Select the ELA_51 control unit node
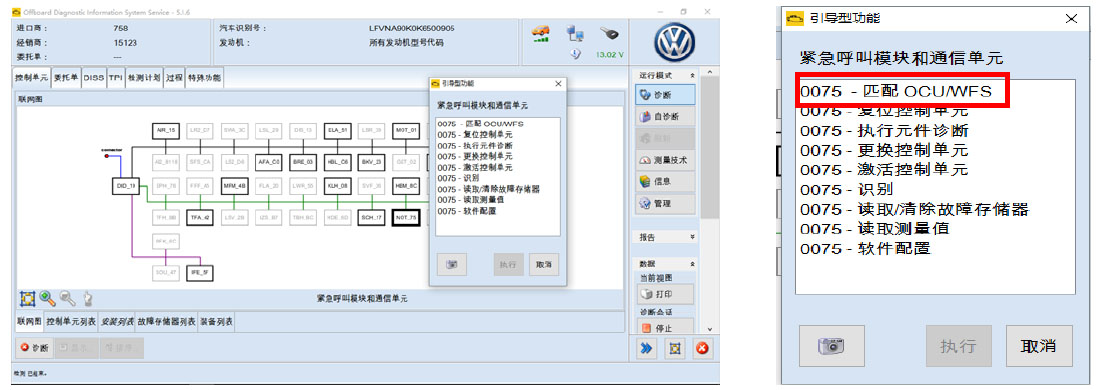1097x390 pixels. pos(337,130)
